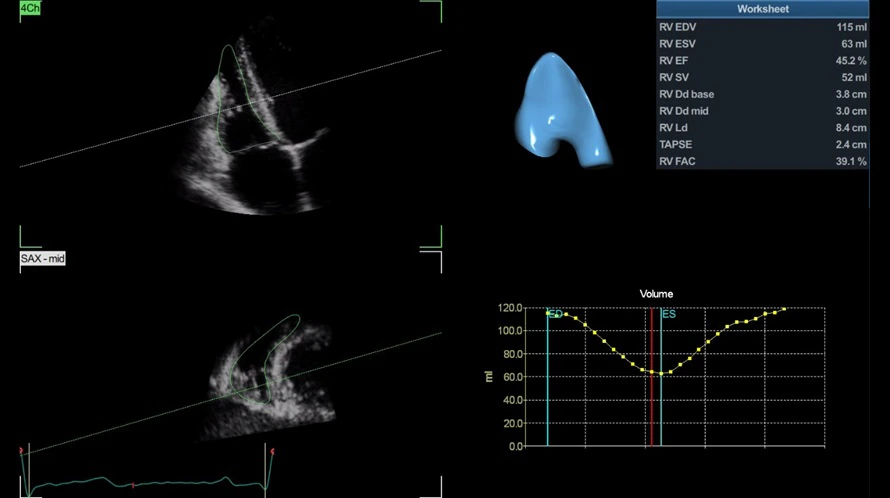
Task: Click the RV EF value row
Action: click(762, 61)
